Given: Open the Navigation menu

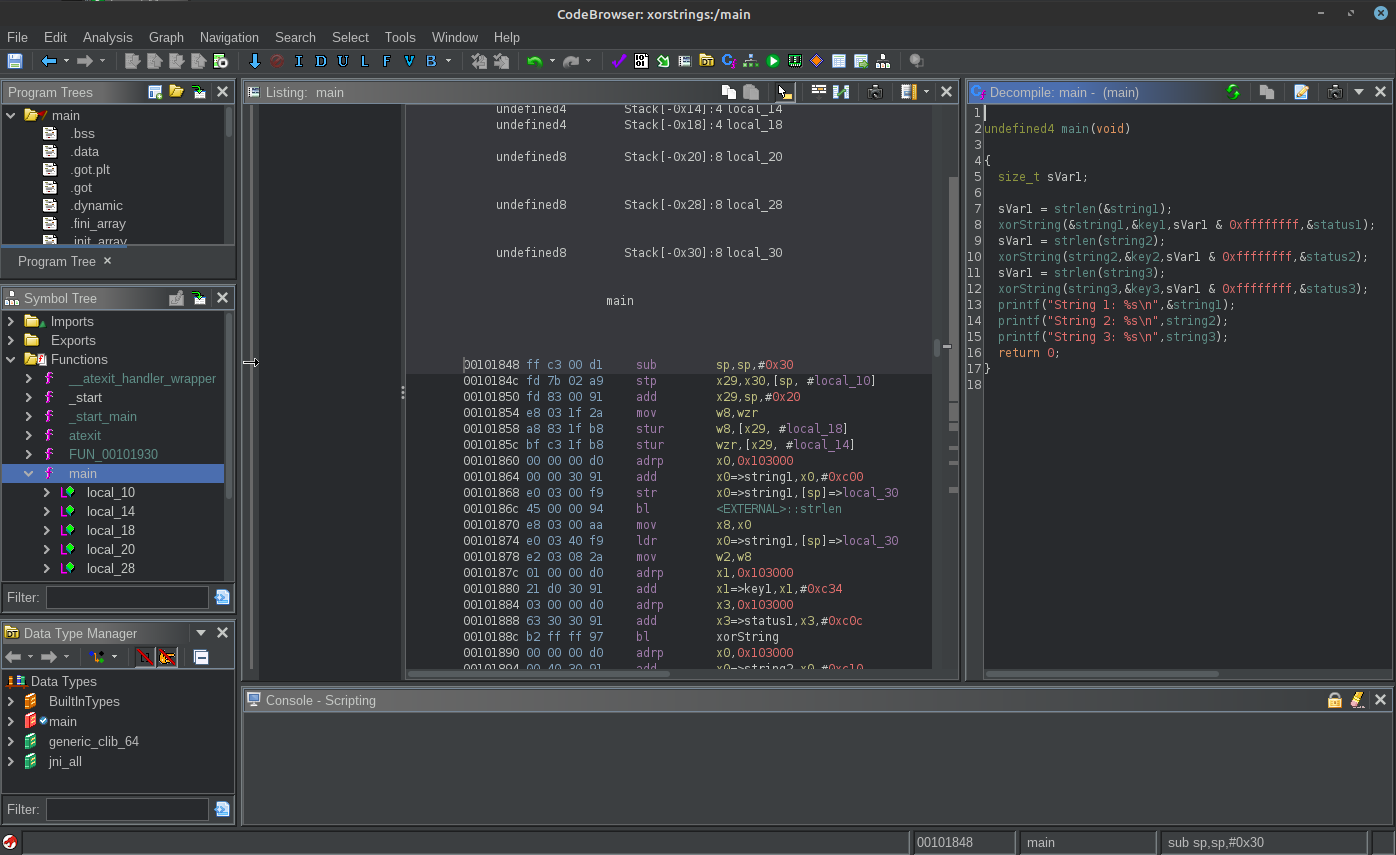Looking at the screenshot, I should point(229,37).
